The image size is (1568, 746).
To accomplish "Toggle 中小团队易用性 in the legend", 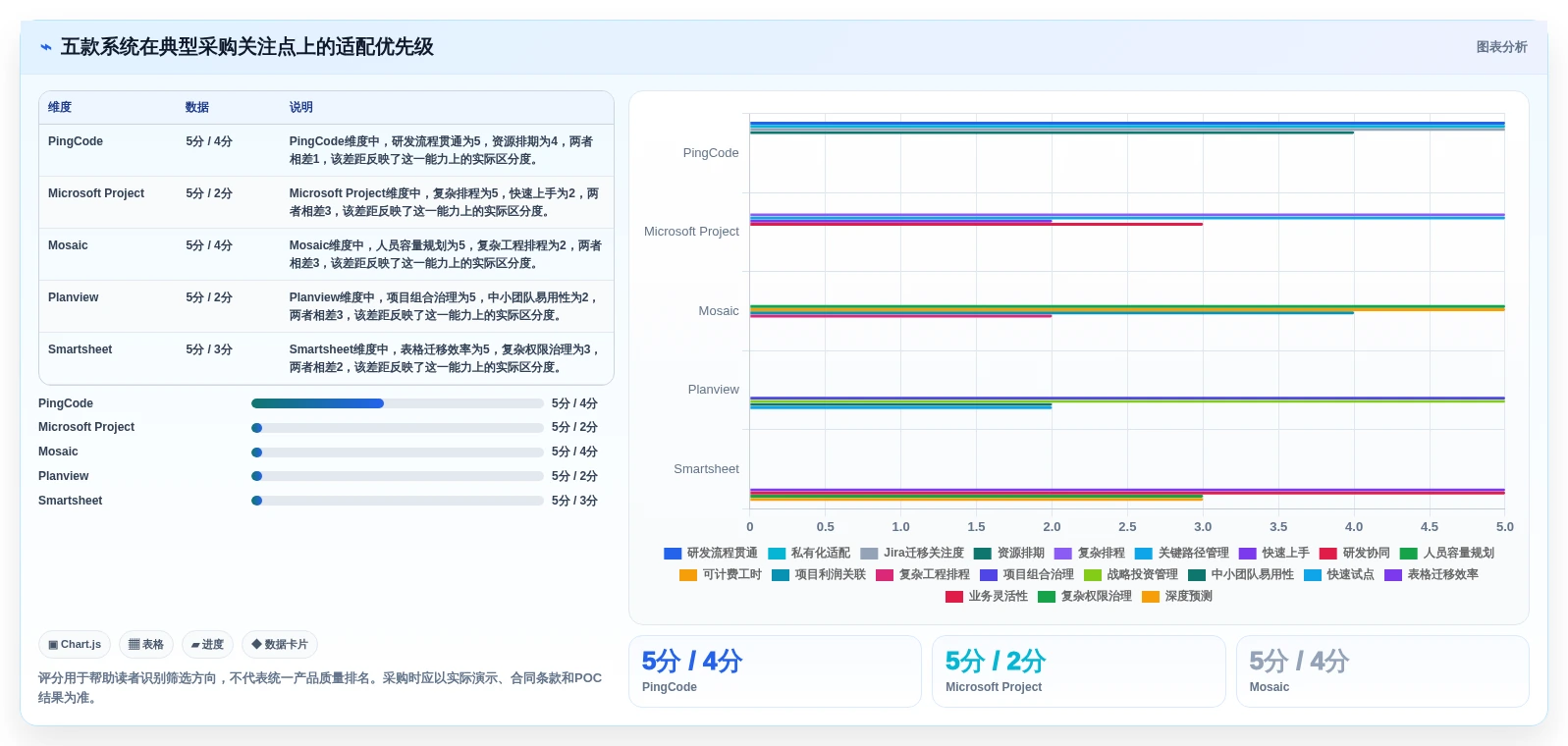I will (x=1241, y=575).
